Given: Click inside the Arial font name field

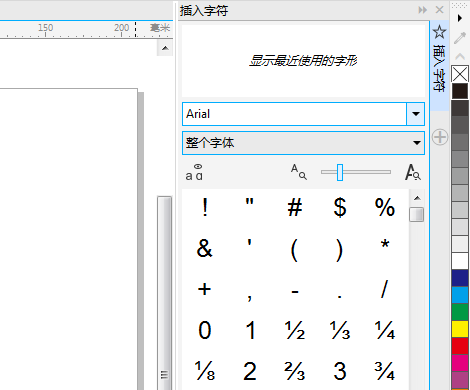Looking at the screenshot, I should (x=294, y=114).
